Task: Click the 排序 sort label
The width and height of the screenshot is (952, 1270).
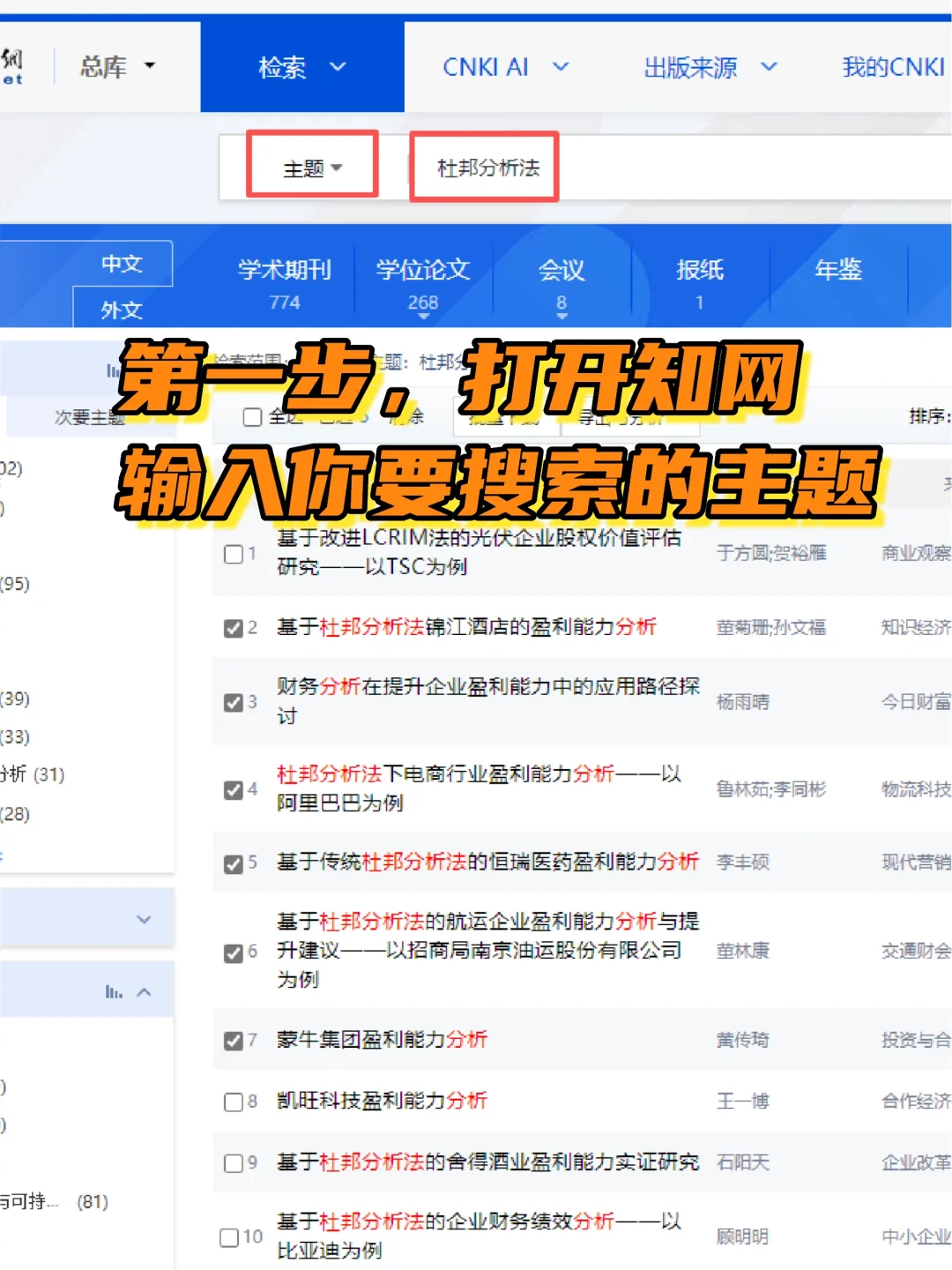Action: point(929,416)
